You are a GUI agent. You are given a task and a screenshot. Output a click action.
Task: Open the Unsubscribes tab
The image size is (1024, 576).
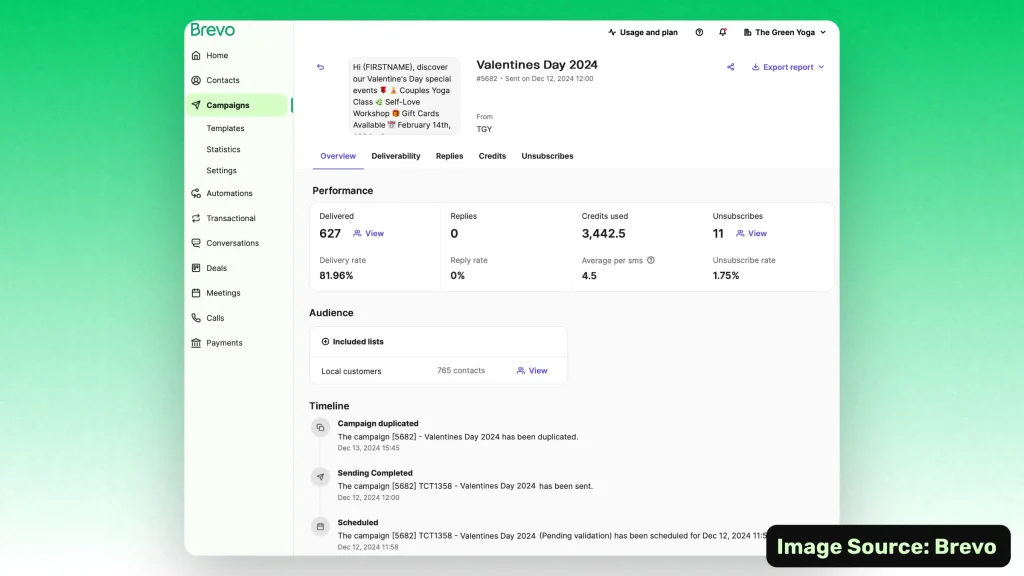tap(547, 156)
